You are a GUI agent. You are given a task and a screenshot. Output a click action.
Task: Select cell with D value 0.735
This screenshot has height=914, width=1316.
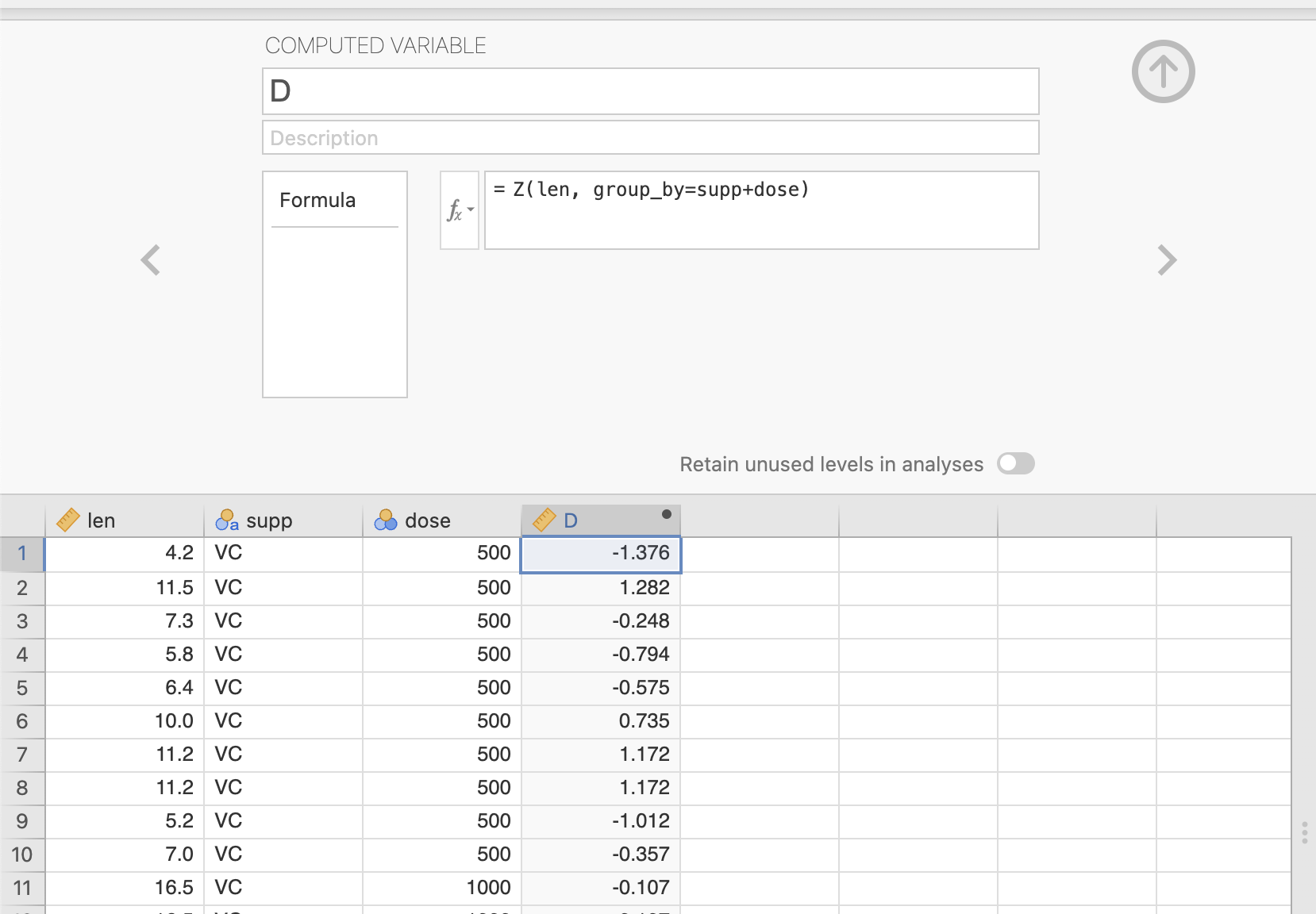[601, 721]
